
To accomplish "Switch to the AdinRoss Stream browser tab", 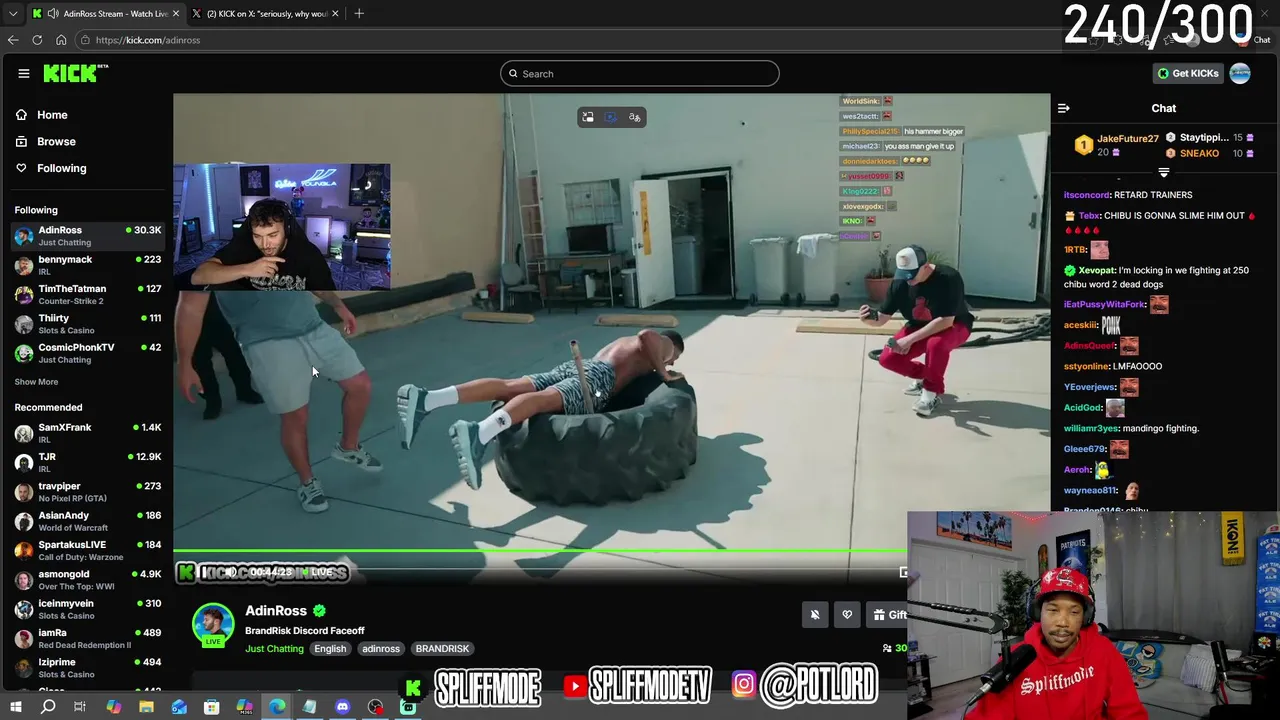I will (105, 14).
